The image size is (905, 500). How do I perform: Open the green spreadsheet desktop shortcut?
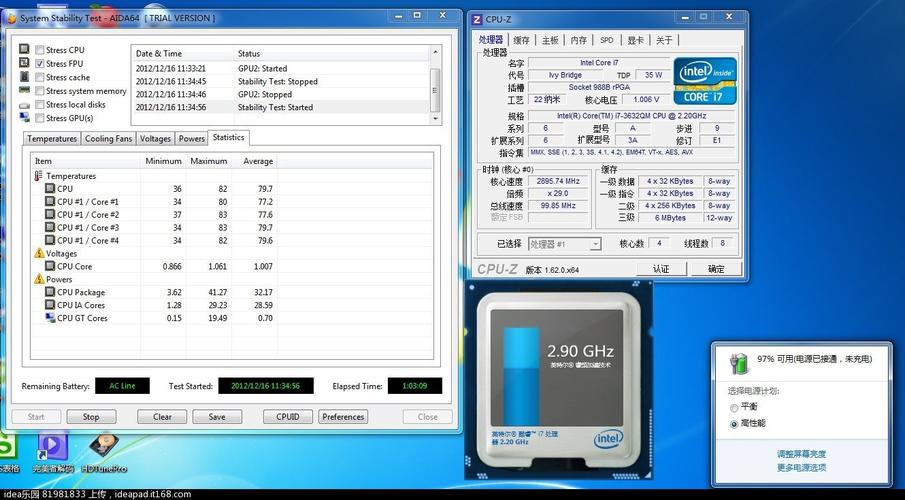pos(7,452)
